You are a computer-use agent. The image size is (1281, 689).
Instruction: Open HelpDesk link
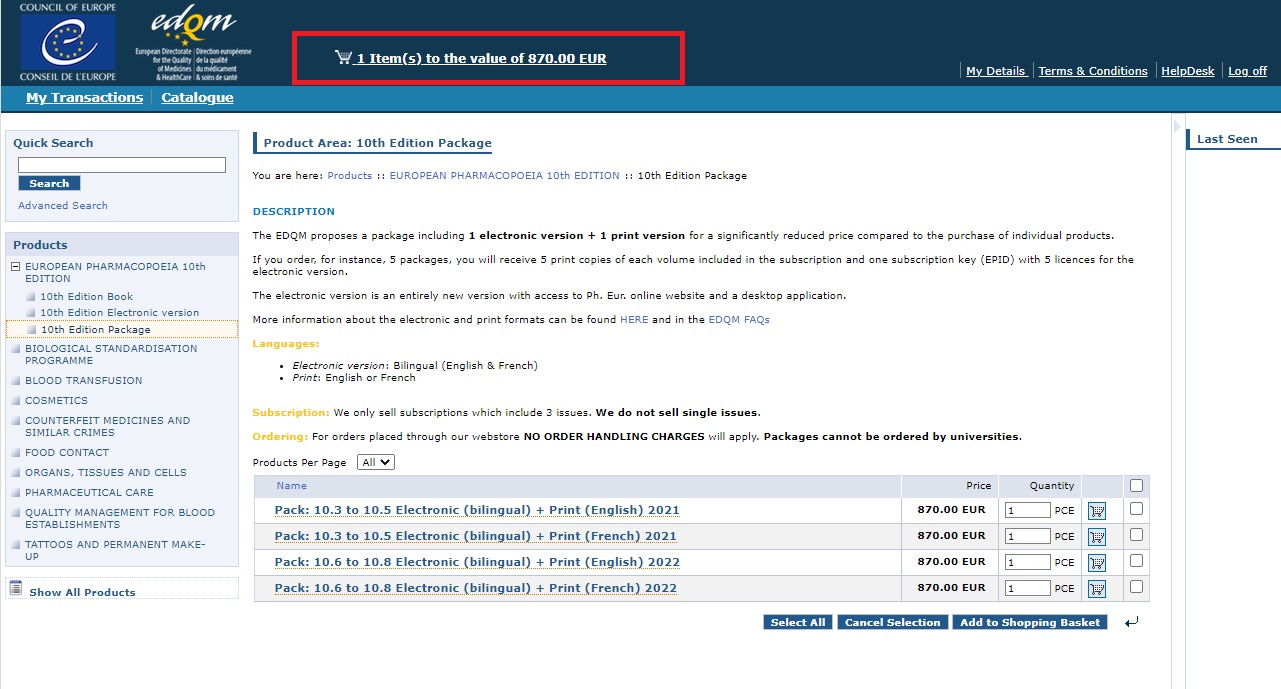coord(1188,71)
